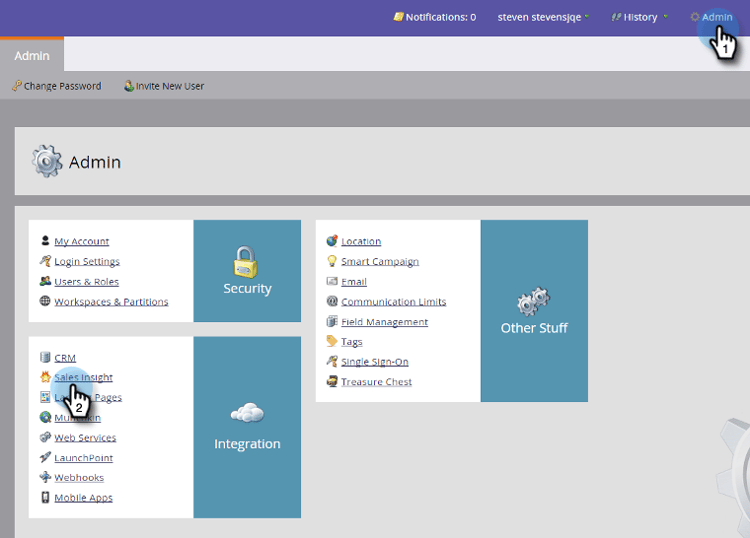Open the LaunchPoint link

tap(84, 458)
